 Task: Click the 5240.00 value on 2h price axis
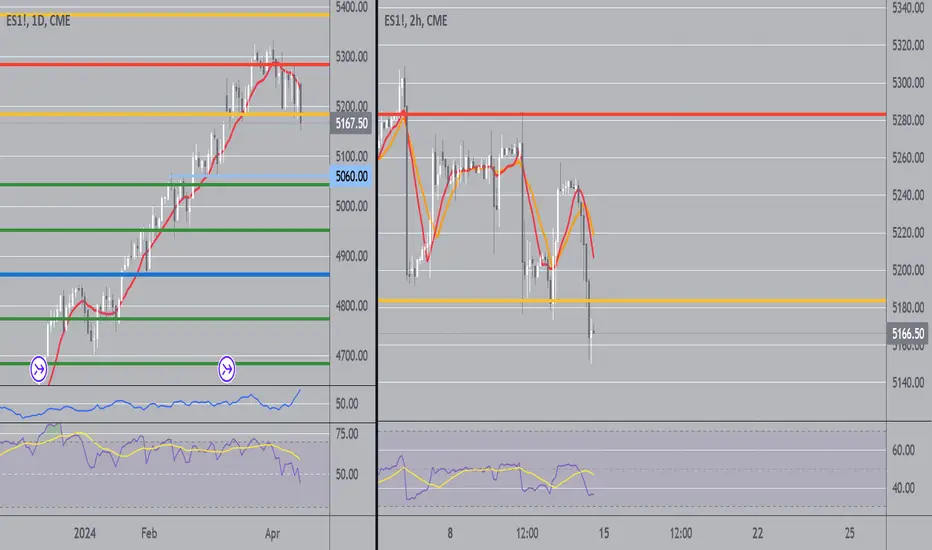click(908, 195)
